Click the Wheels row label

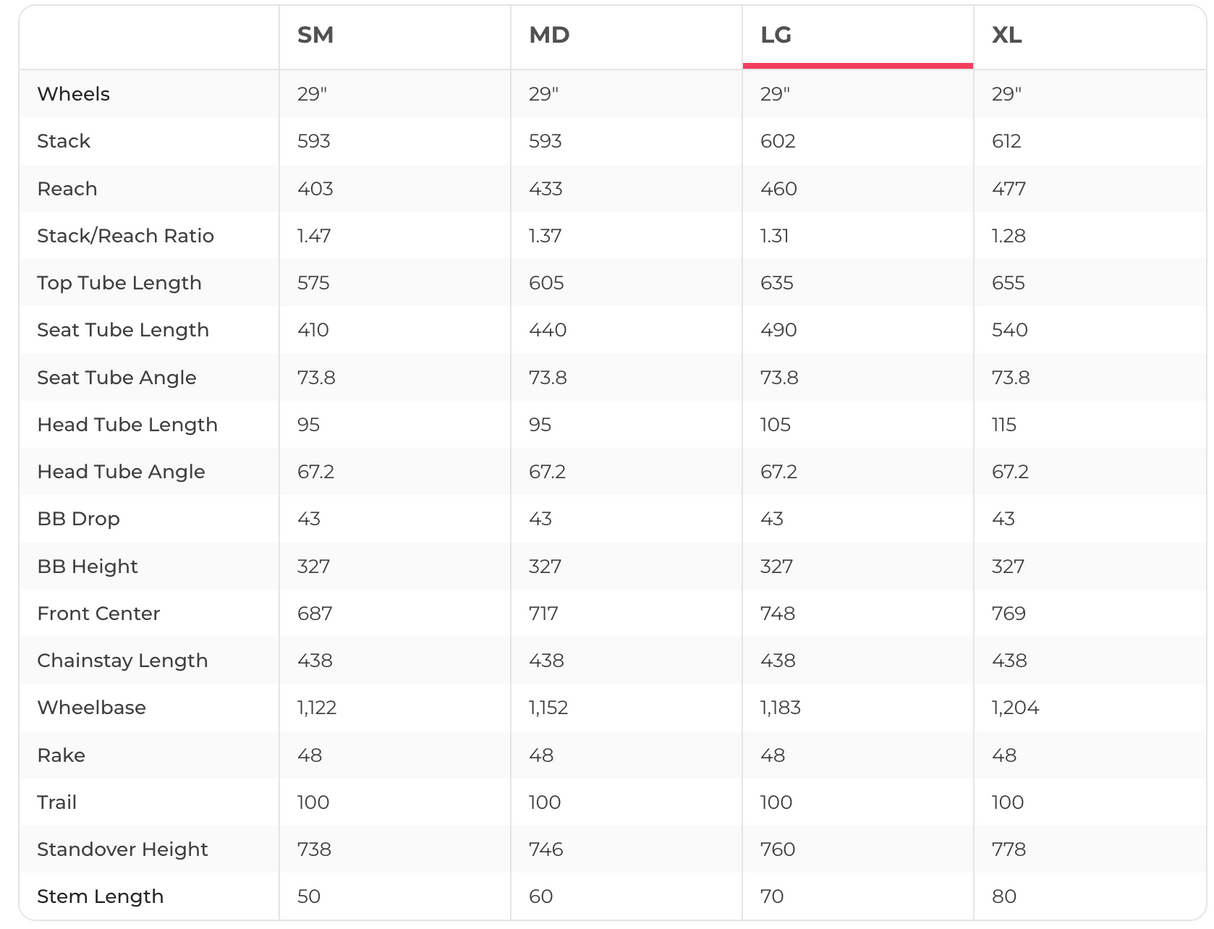click(x=73, y=94)
